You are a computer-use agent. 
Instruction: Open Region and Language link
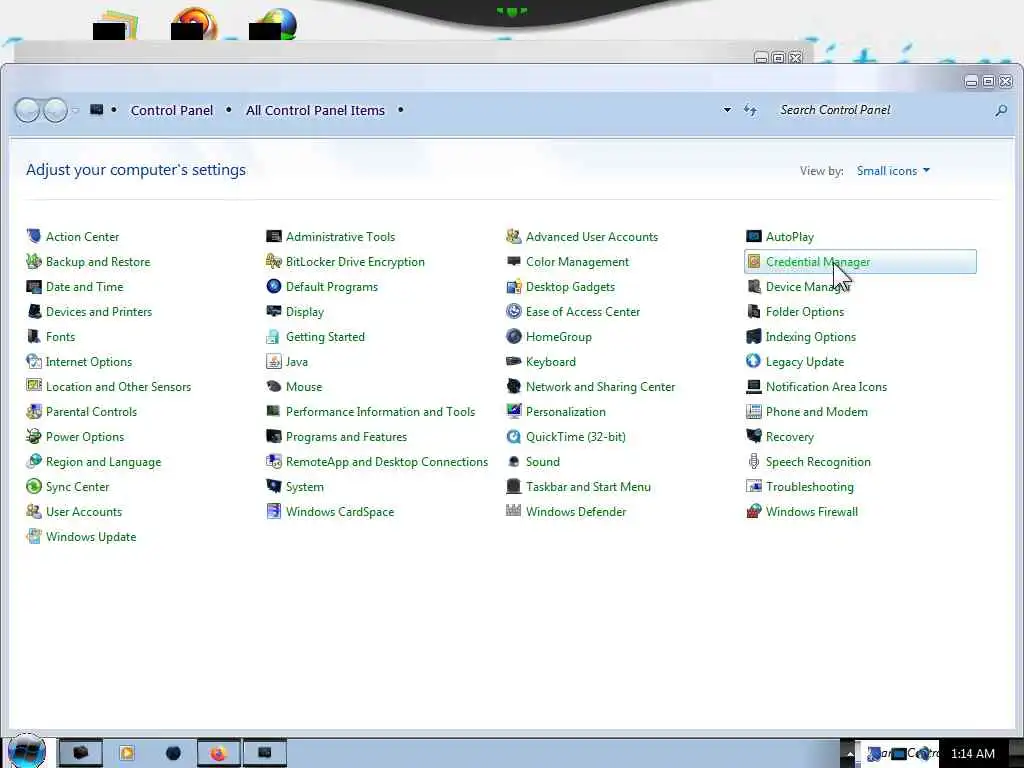pos(103,462)
